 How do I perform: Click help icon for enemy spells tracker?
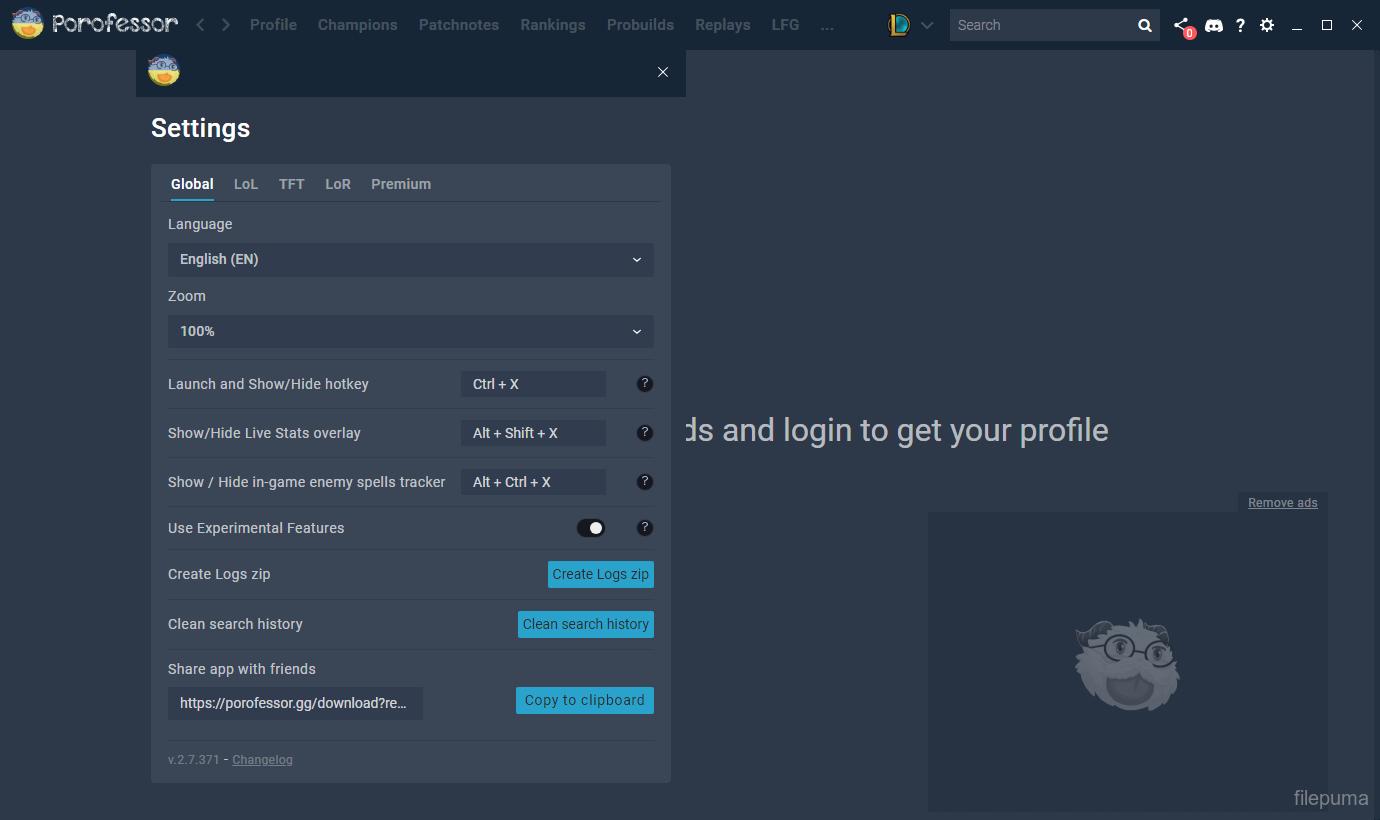pos(645,482)
